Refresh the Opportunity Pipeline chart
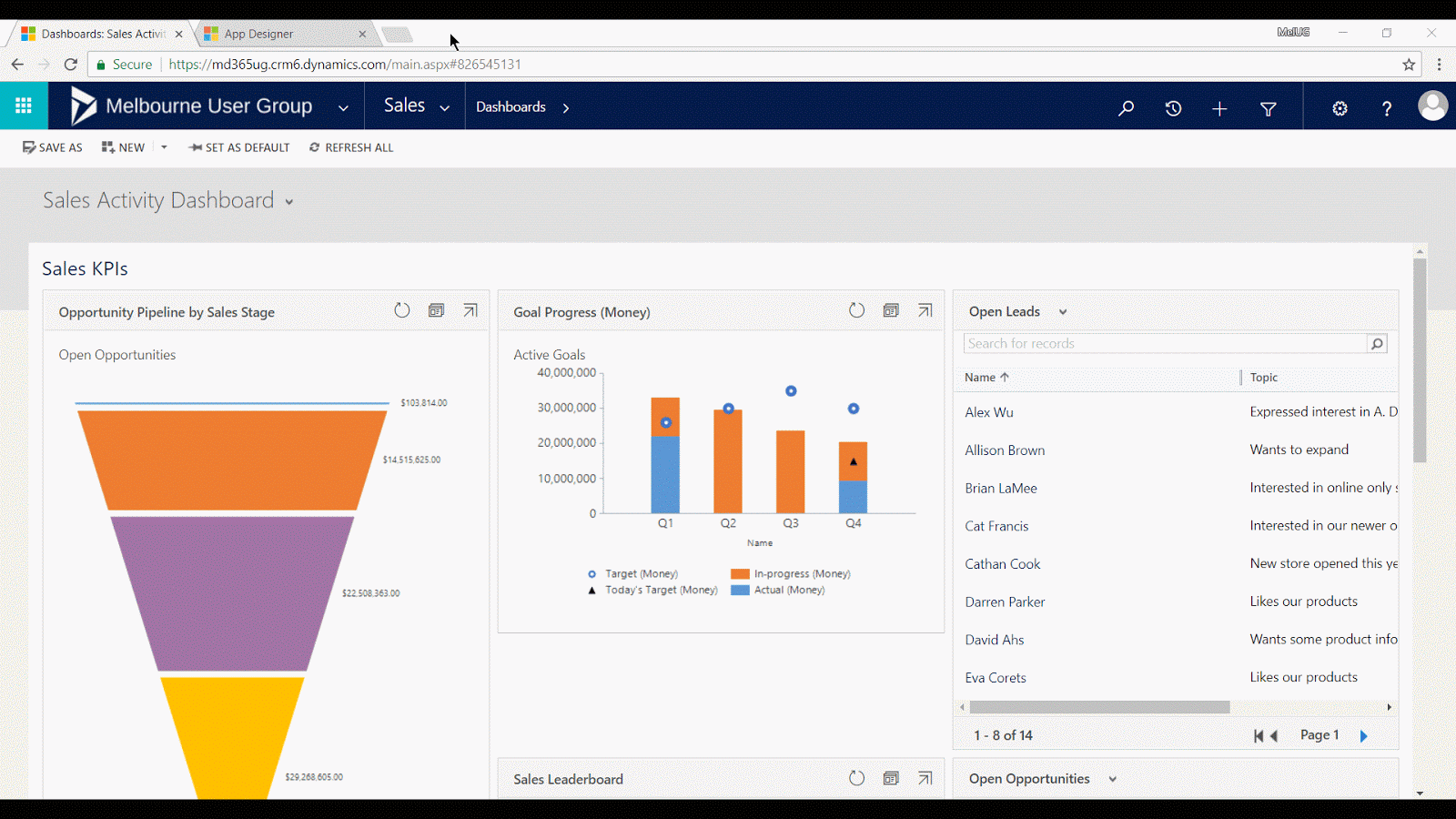This screenshot has height=819, width=1456. point(401,310)
